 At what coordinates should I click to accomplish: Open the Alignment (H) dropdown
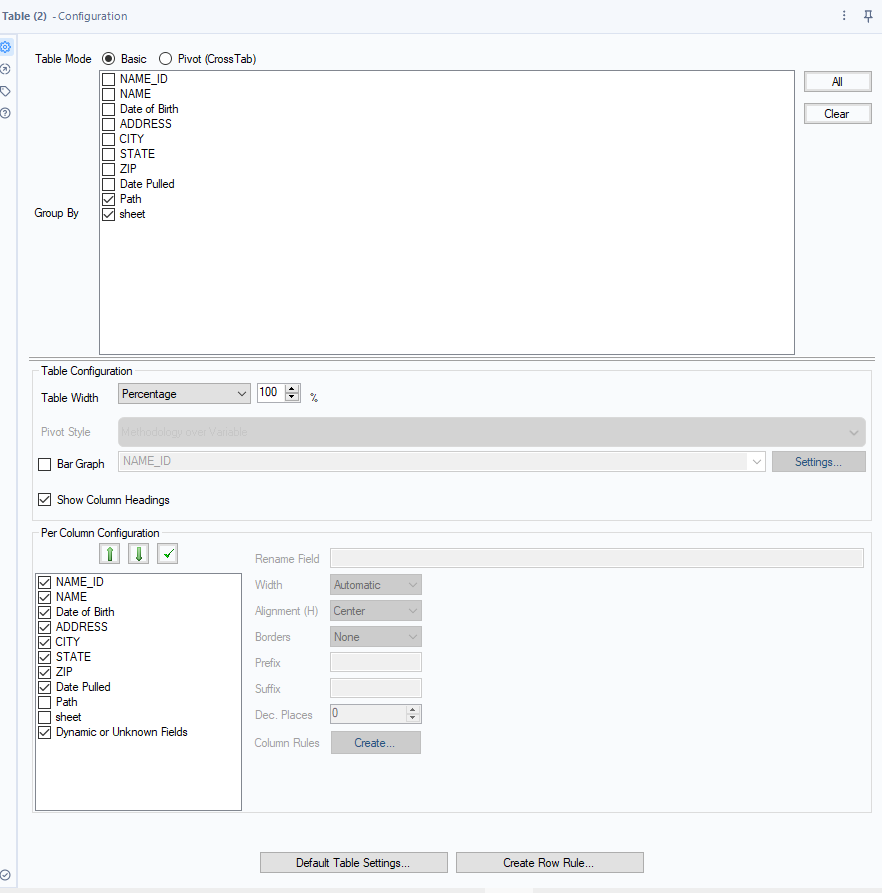click(x=412, y=610)
